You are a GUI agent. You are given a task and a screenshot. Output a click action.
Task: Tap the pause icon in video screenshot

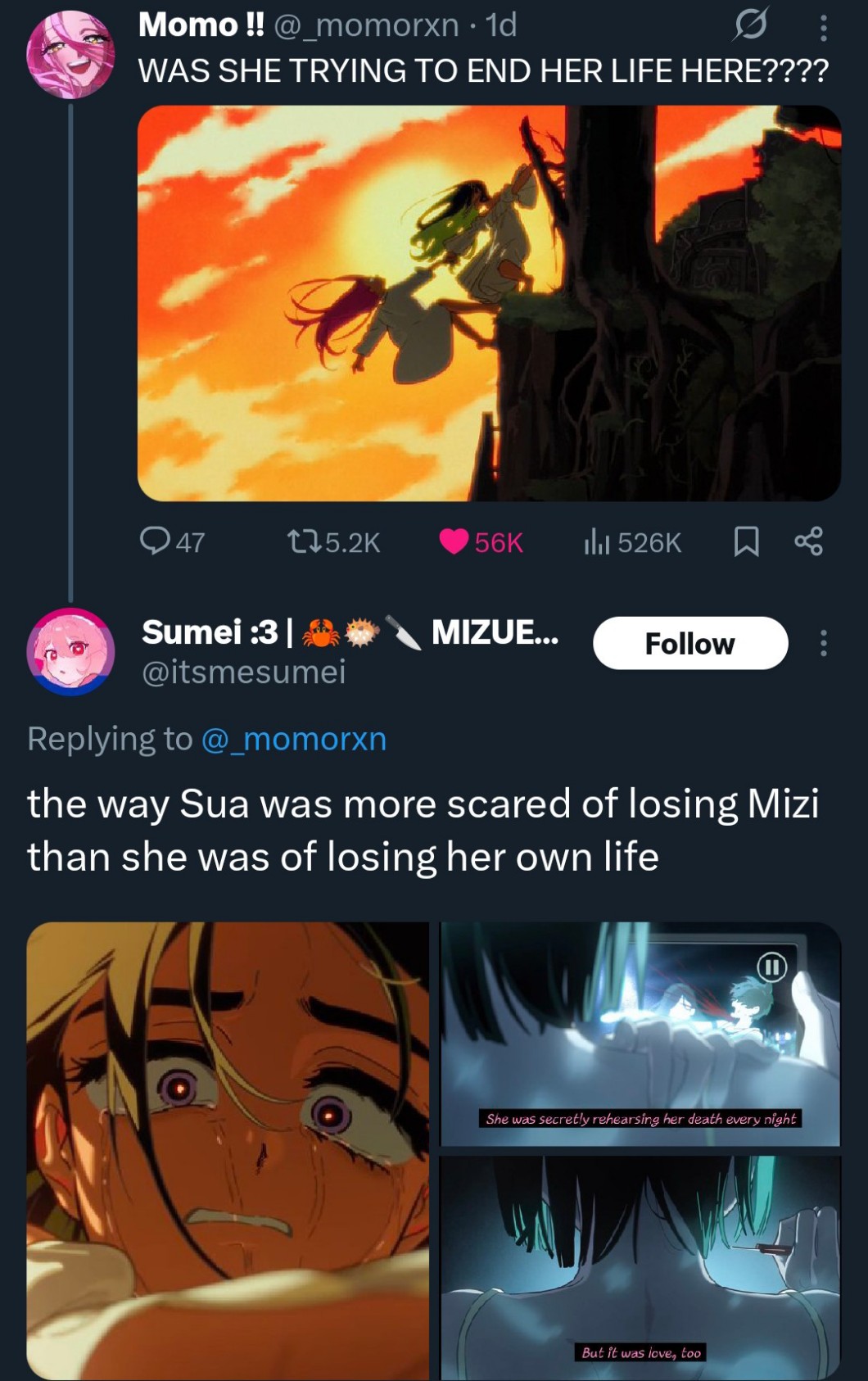[771, 967]
